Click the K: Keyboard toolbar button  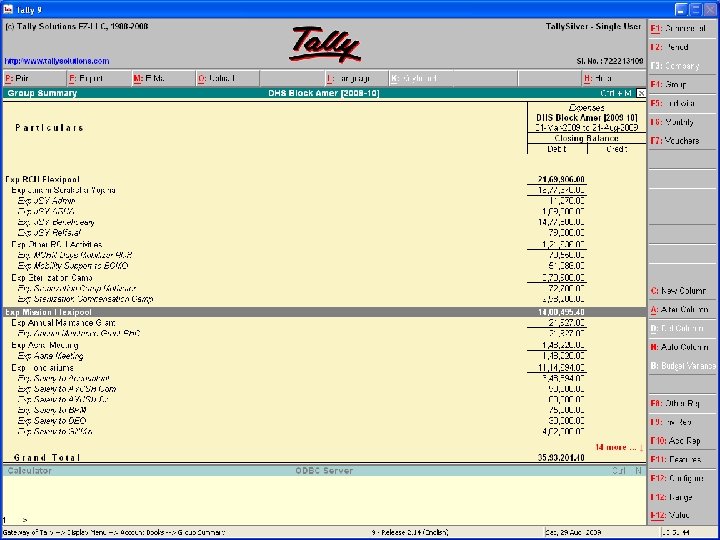click(x=420, y=79)
